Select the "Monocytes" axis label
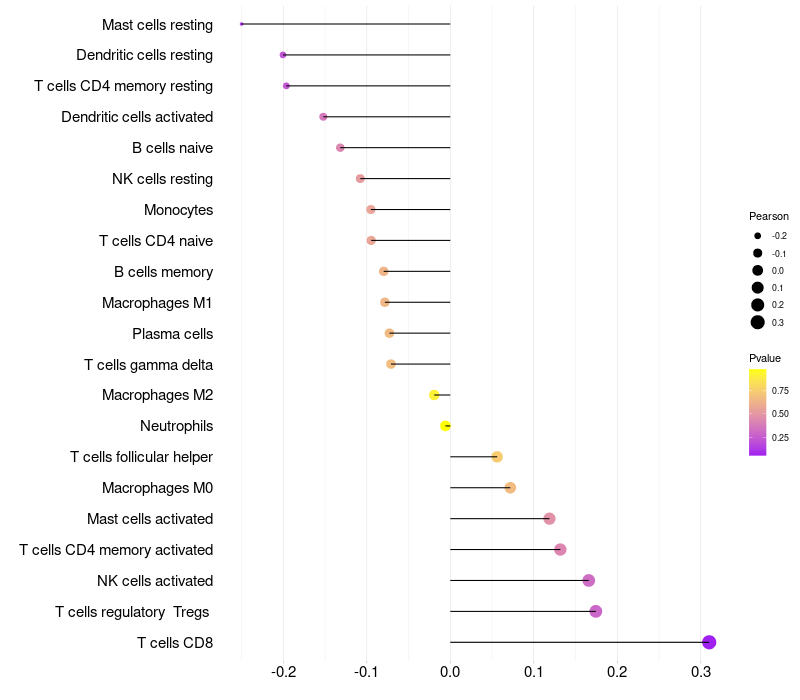 178,210
